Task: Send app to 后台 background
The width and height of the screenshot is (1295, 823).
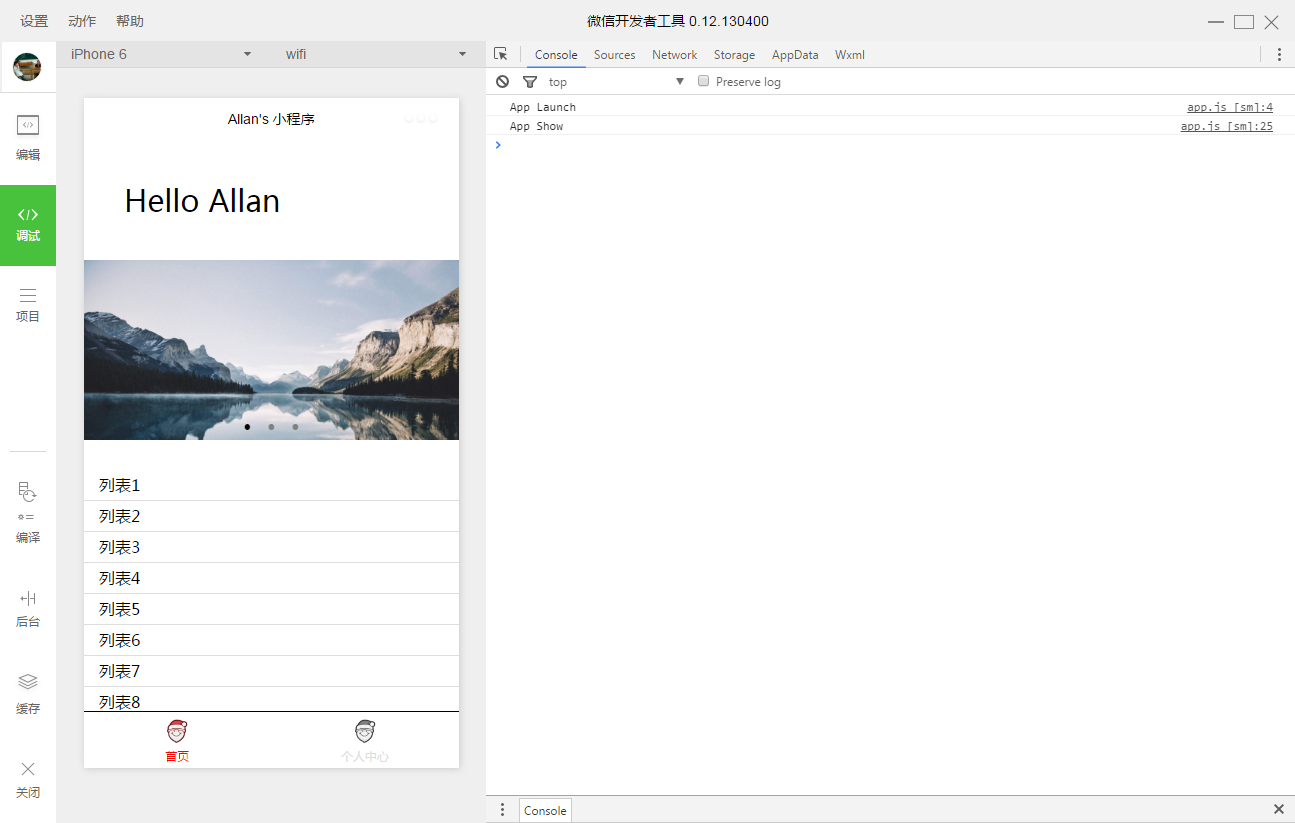Action: pyautogui.click(x=28, y=608)
